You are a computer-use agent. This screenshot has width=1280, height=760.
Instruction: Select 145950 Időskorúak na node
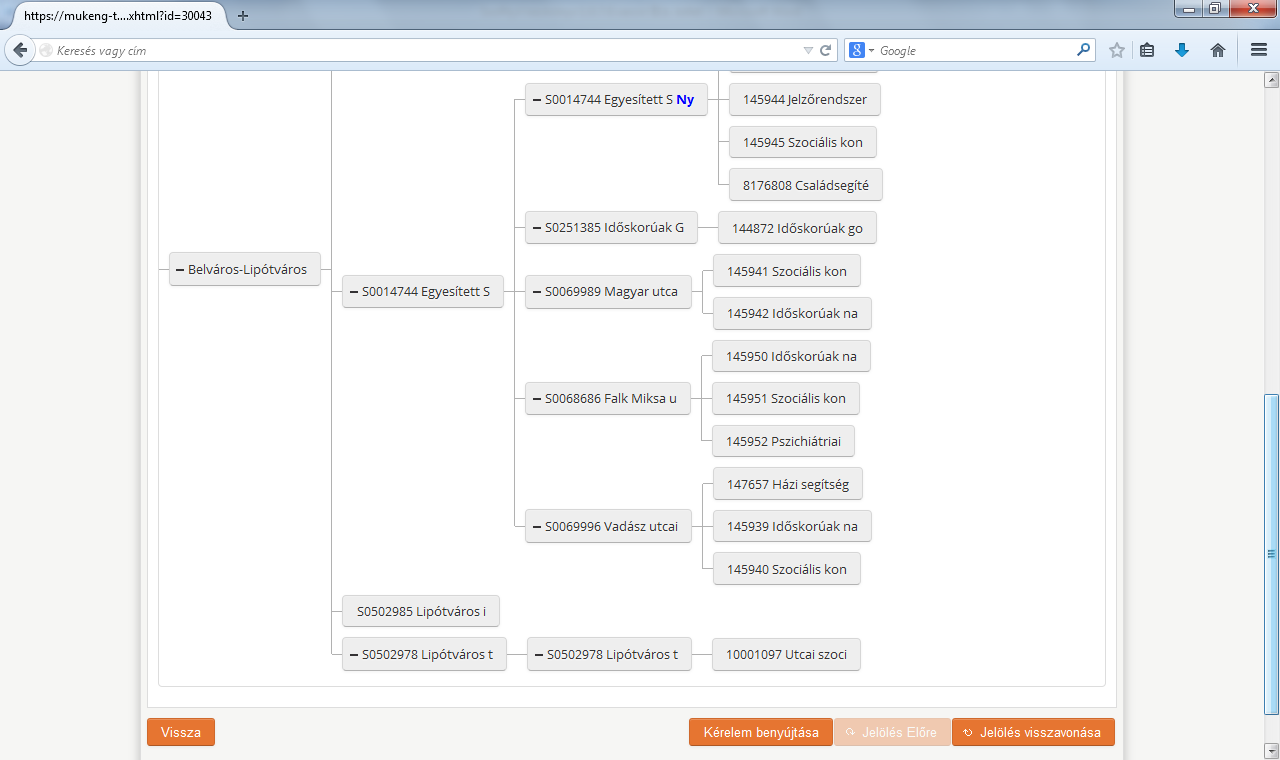point(791,356)
